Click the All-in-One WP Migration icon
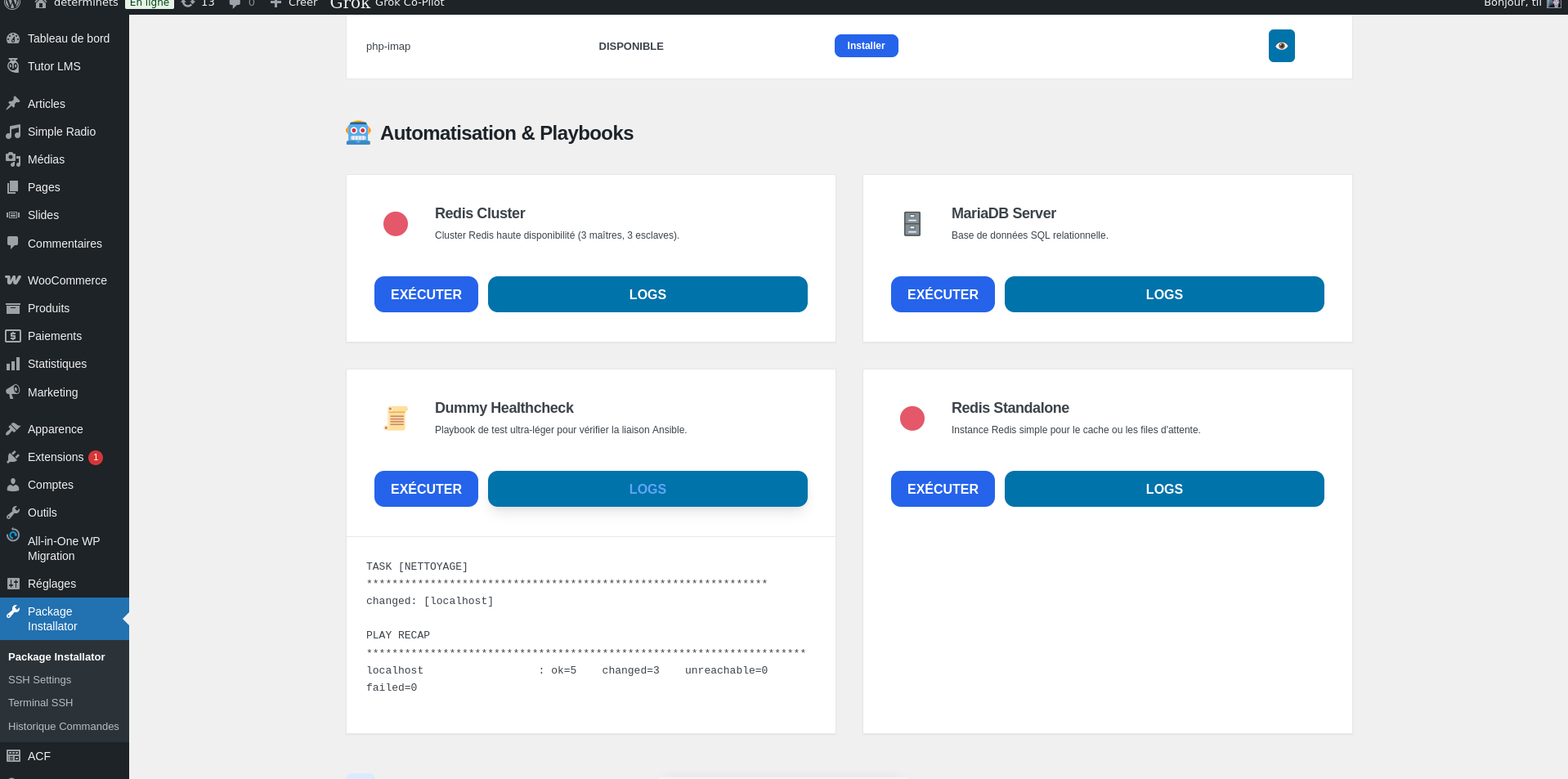The image size is (1568, 779). coord(13,535)
